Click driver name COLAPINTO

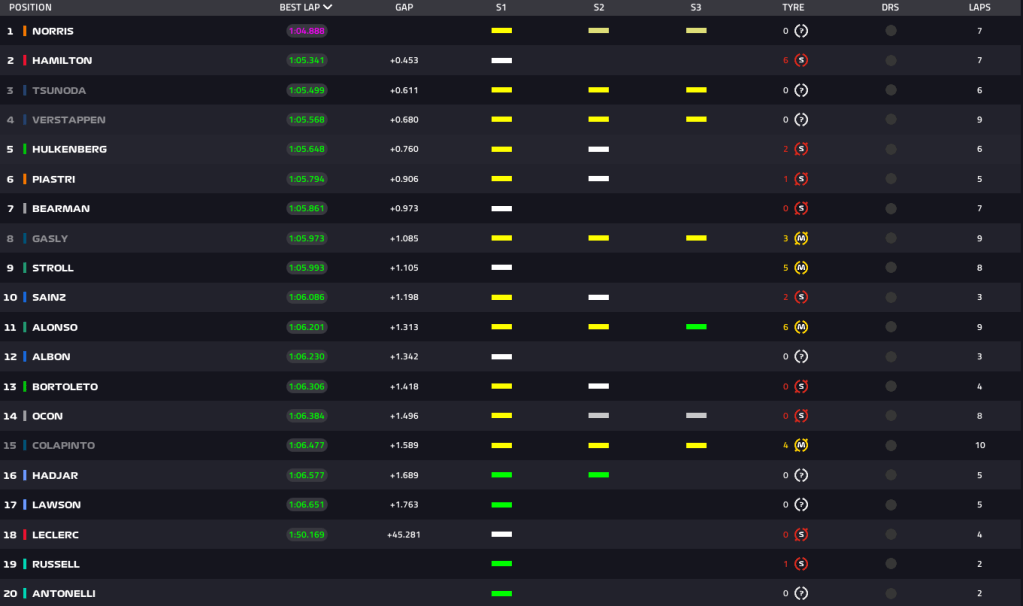click(x=63, y=445)
